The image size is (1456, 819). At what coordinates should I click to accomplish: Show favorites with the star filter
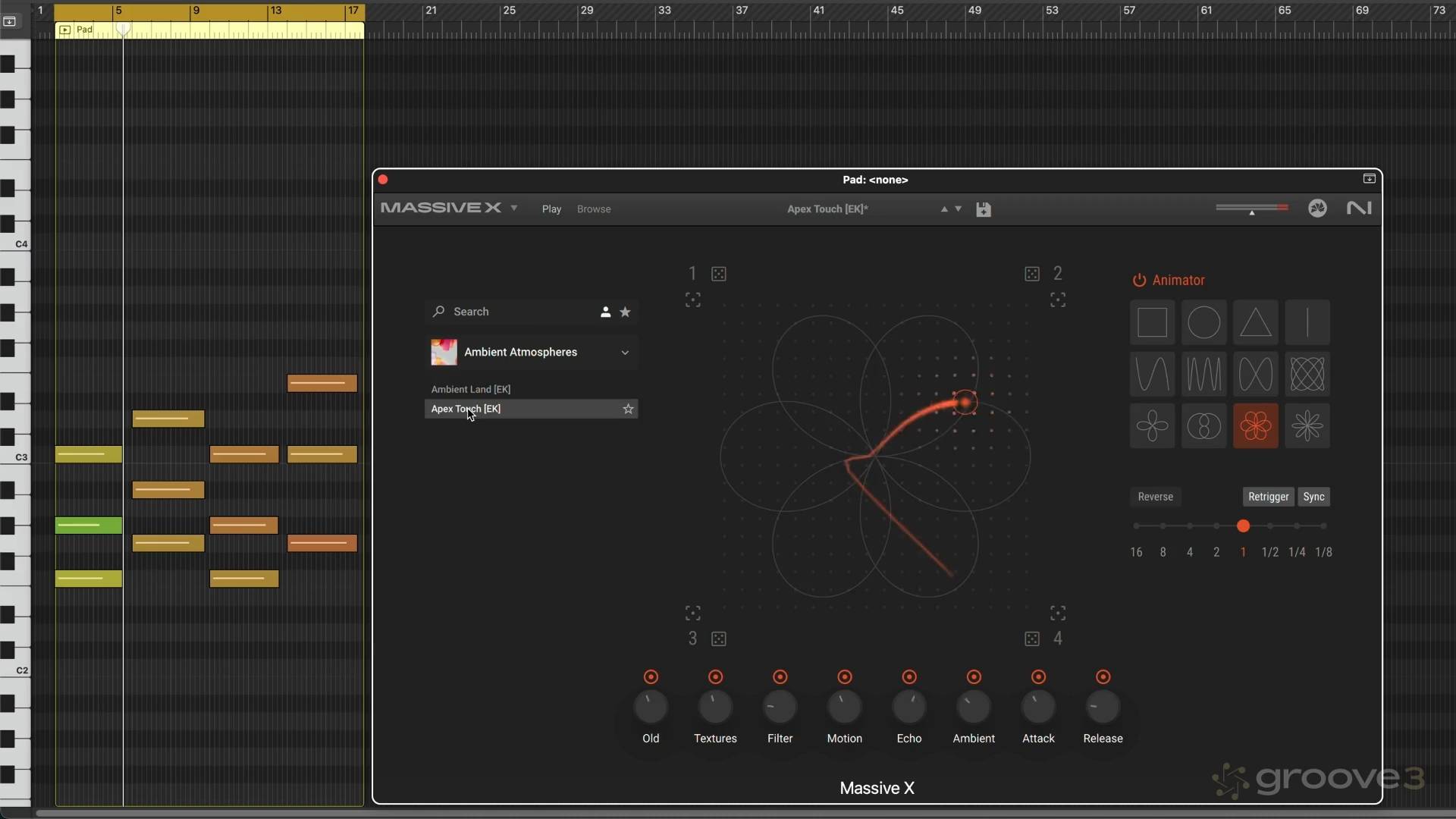[x=625, y=312]
